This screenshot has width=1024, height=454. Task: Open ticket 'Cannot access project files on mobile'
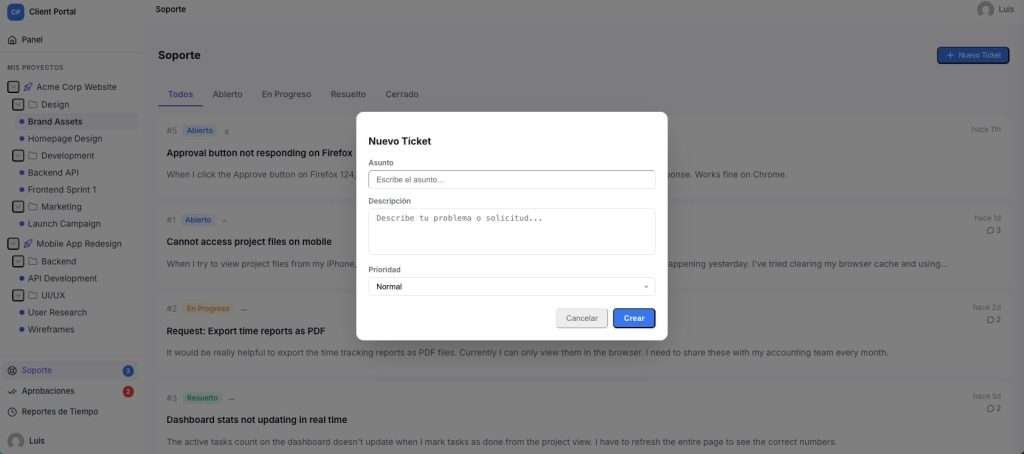249,242
